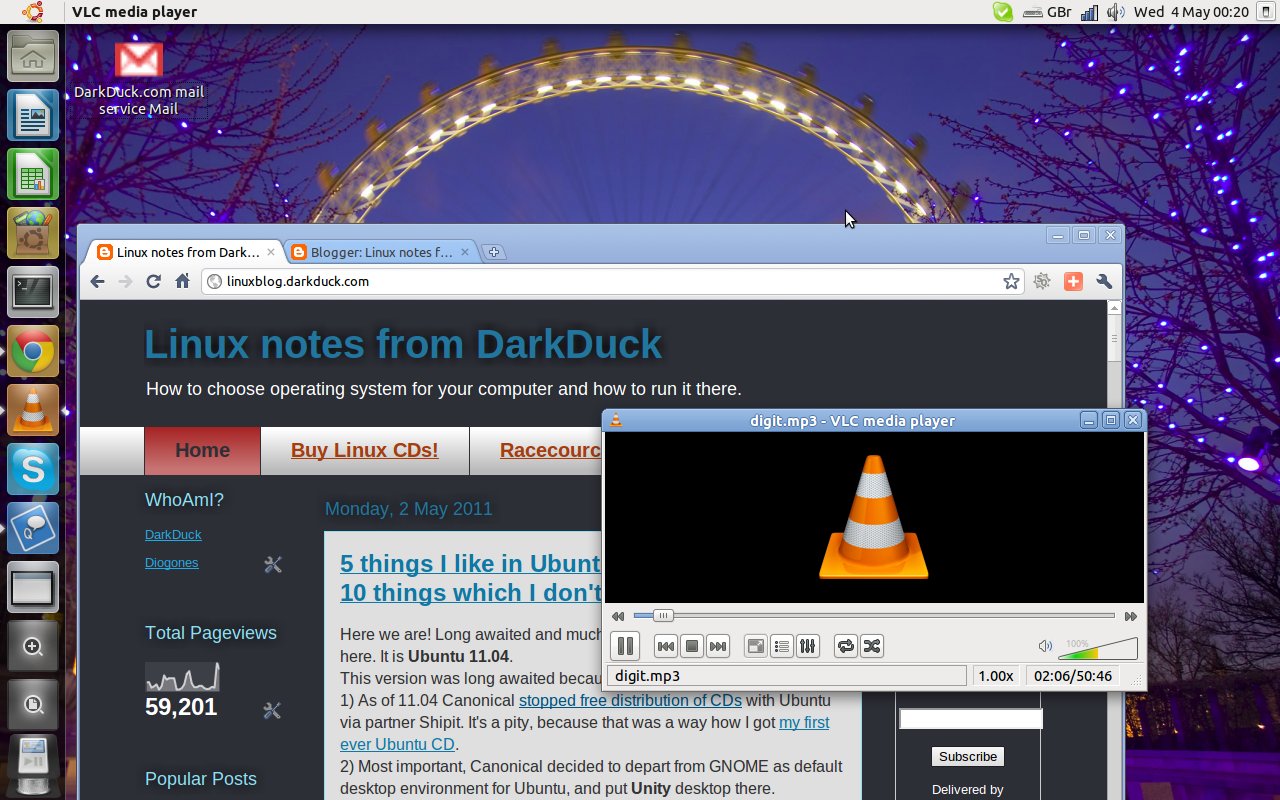
Task: Go forward in the Chrome browser
Action: point(125,282)
